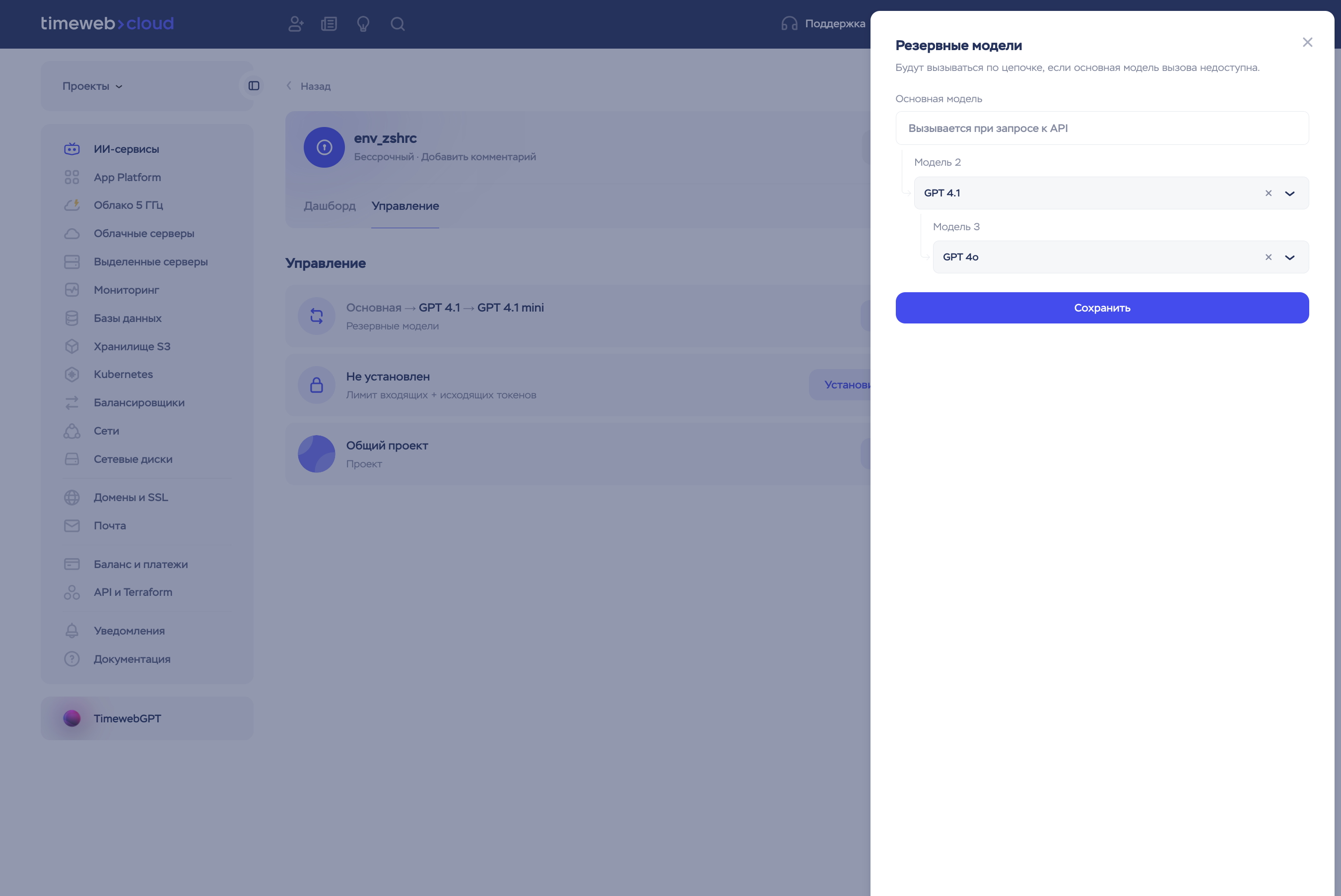Screen dimensions: 1341x896
Task: Switch to the Управление tab
Action: click(405, 206)
